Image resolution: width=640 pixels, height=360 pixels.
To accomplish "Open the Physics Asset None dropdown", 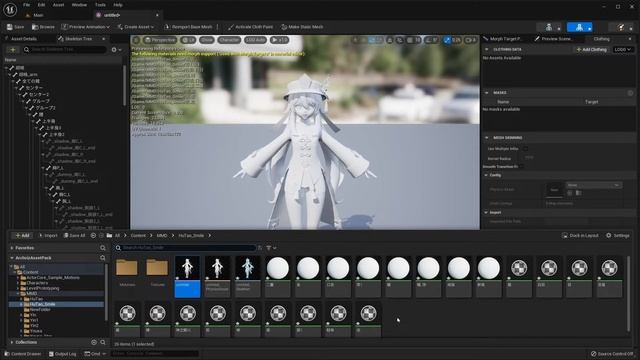I will pos(593,185).
